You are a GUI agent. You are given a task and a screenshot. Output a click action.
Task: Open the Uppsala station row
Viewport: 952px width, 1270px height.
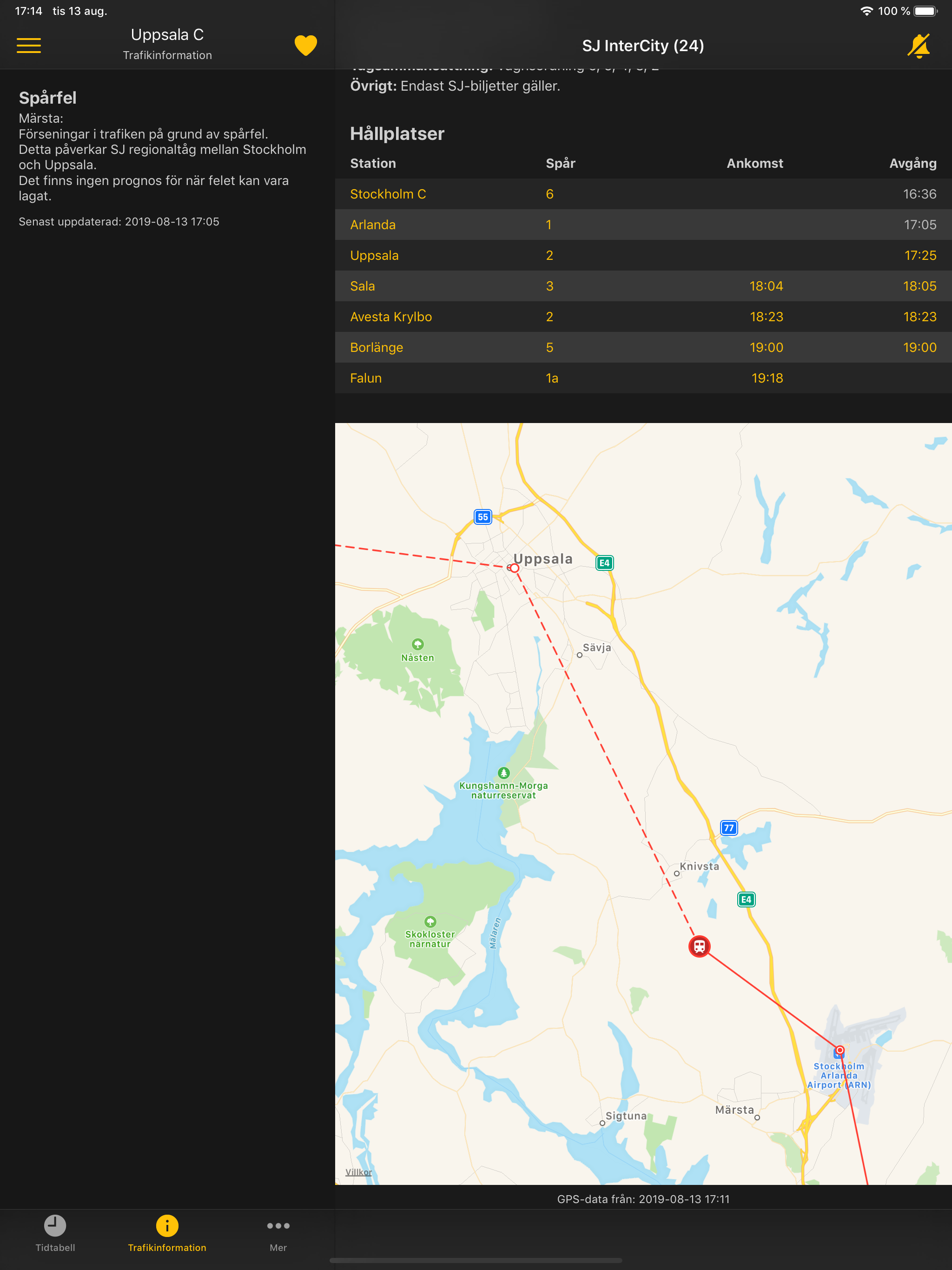coord(643,256)
